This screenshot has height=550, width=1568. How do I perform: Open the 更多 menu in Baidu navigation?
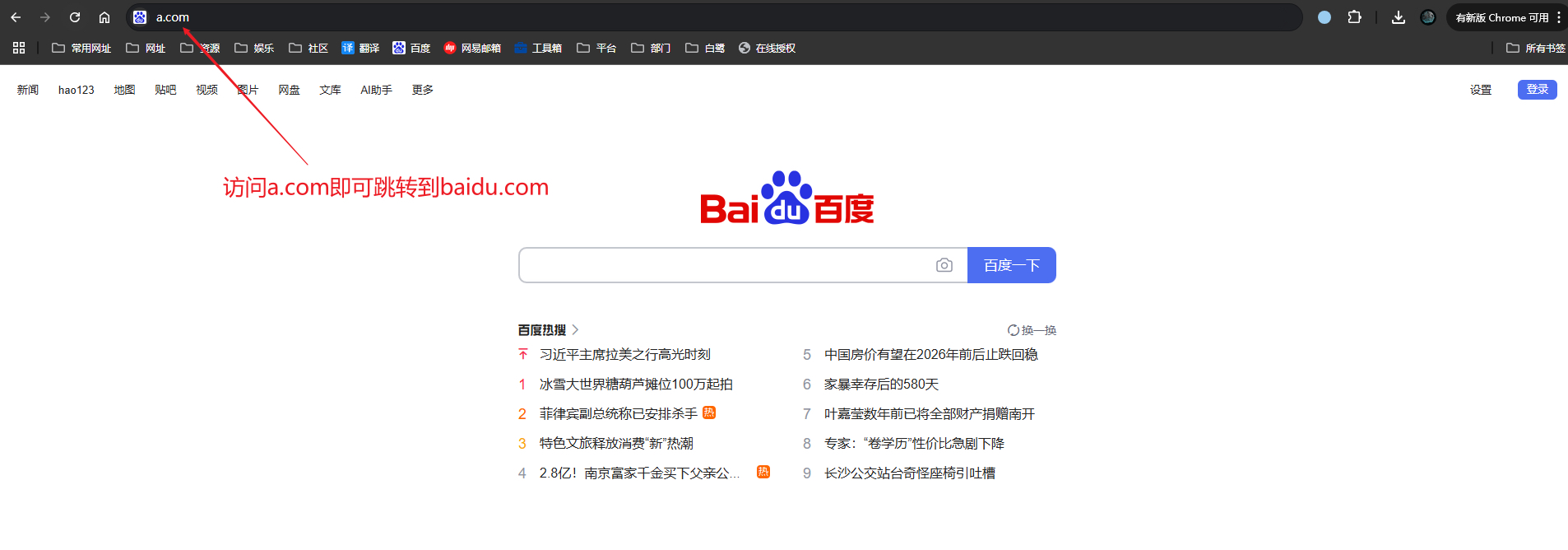422,90
